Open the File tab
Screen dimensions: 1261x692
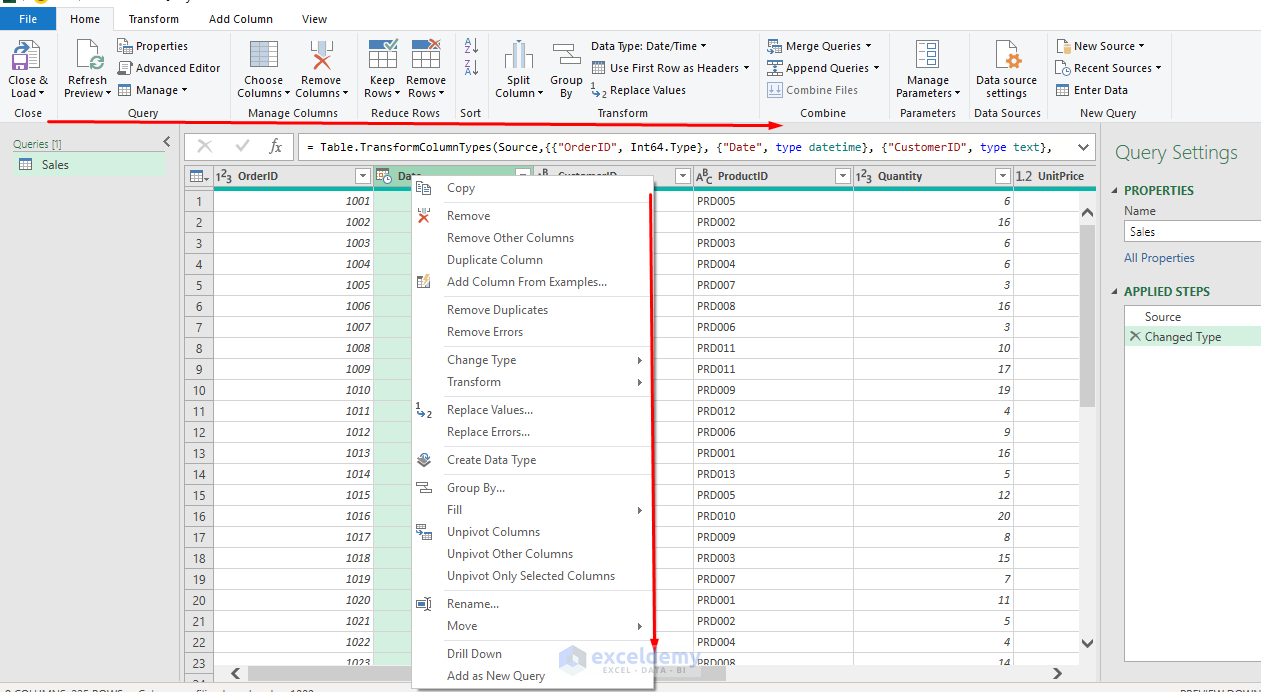click(28, 19)
